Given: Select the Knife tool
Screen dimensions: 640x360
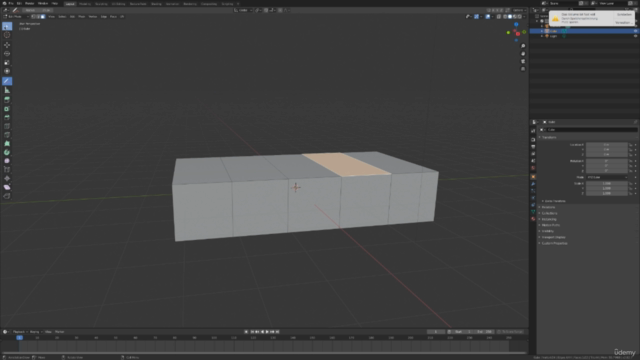Looking at the screenshot, I should coord(7,135).
